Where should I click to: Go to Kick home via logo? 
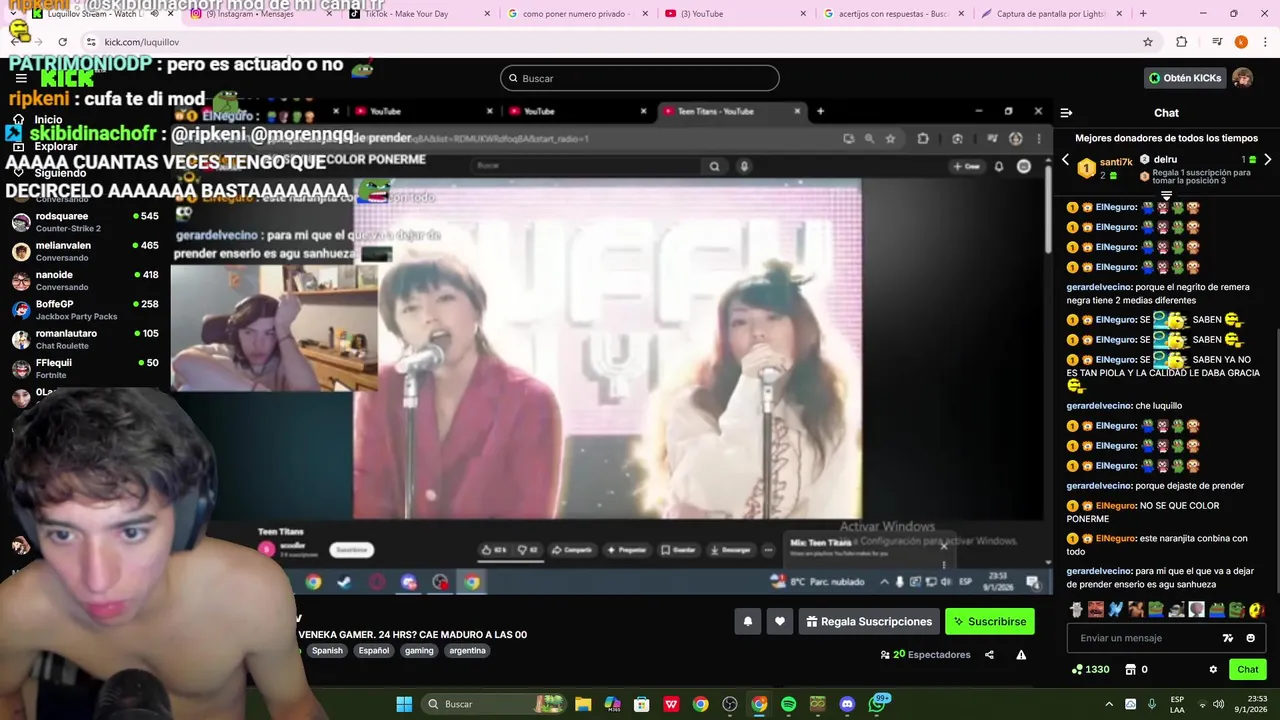(67, 78)
